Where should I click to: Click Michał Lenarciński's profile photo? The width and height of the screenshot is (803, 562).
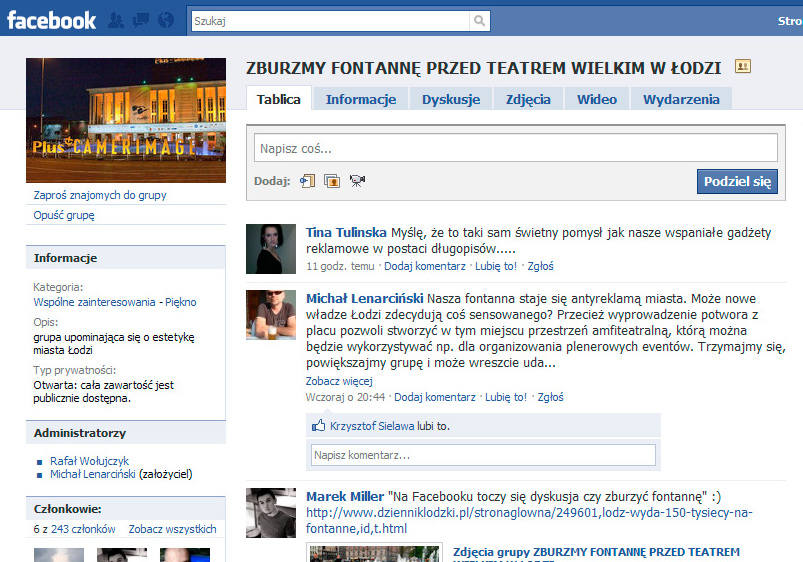(271, 315)
